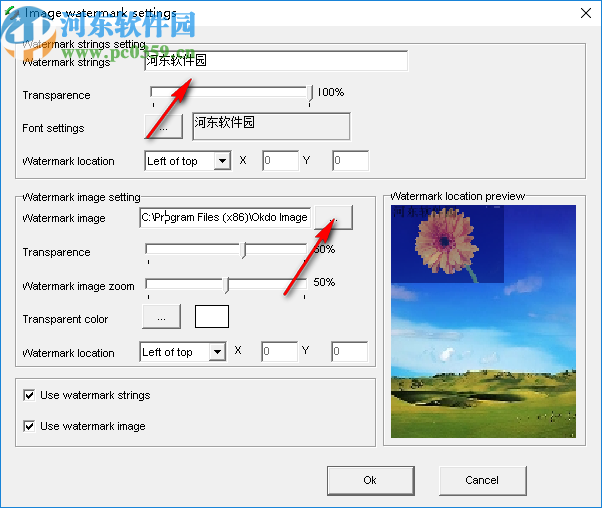Click the font preview box
Image resolution: width=602 pixels, height=508 pixels.
click(x=271, y=126)
